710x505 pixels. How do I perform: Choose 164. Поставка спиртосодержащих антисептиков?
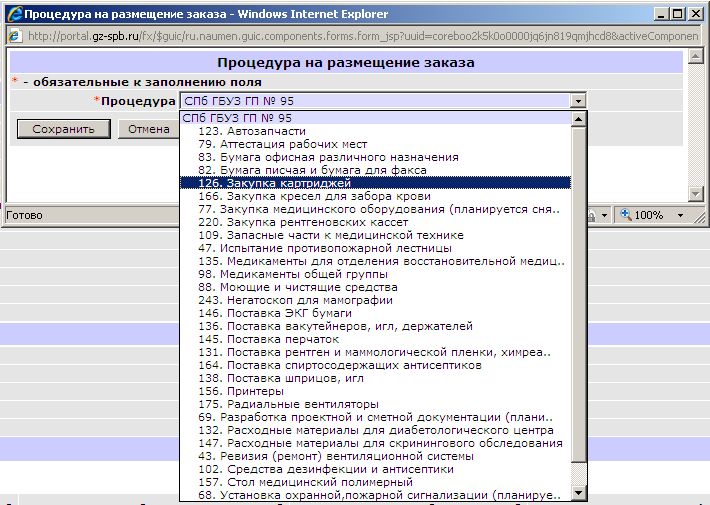tap(375, 365)
